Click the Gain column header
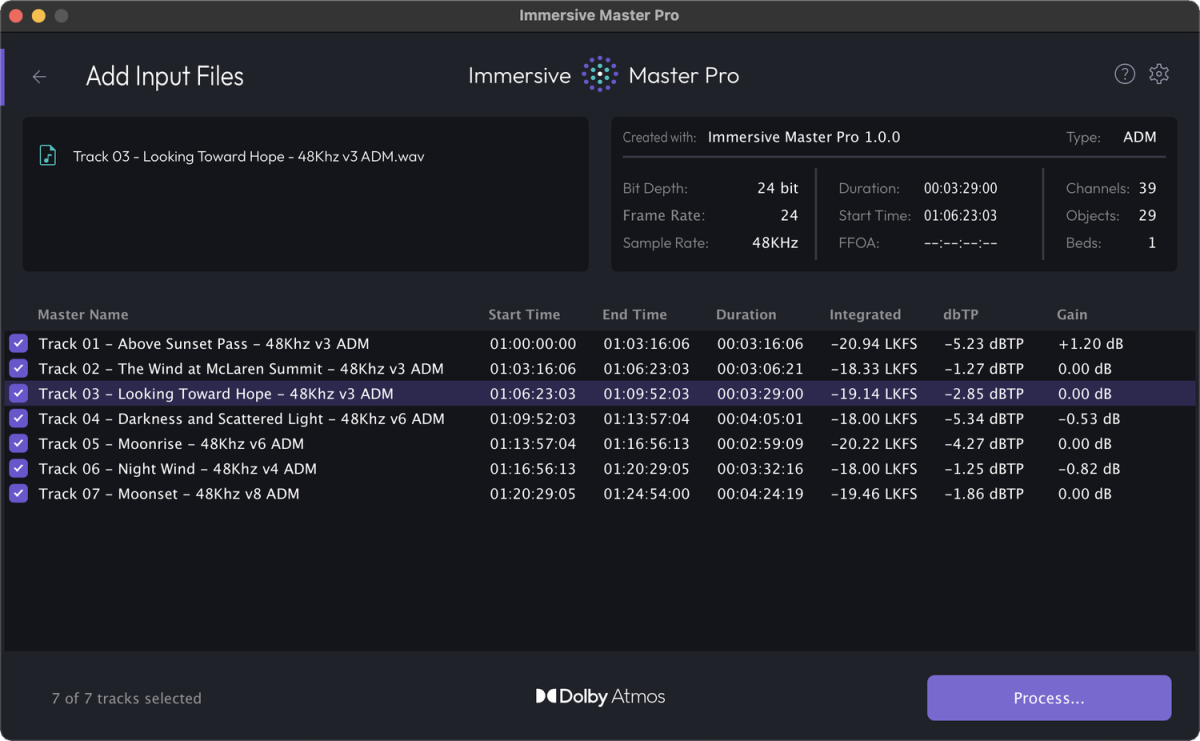The height and width of the screenshot is (741, 1200). pyautogui.click(x=1072, y=314)
